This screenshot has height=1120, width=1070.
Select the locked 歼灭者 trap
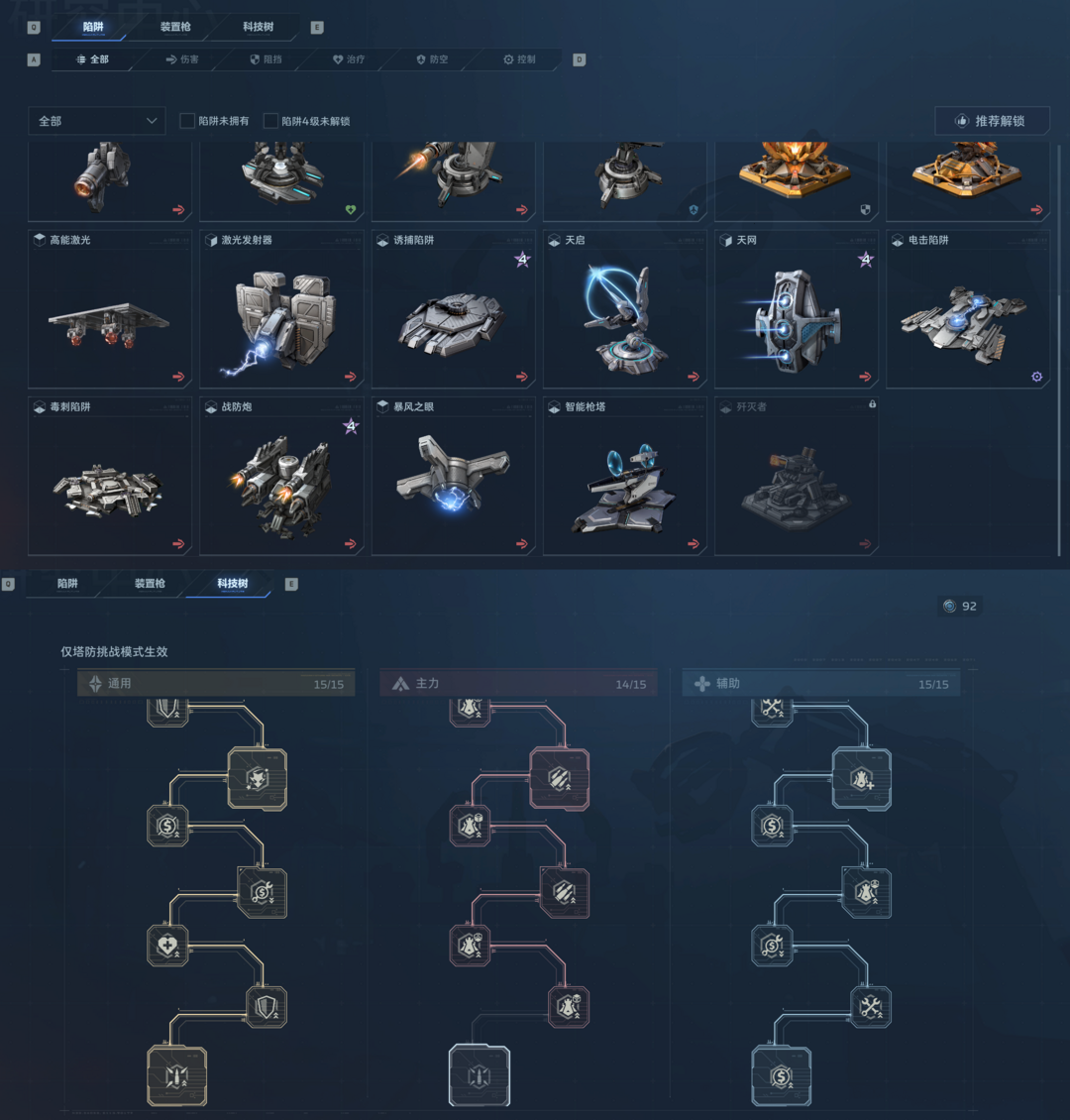coord(796,476)
